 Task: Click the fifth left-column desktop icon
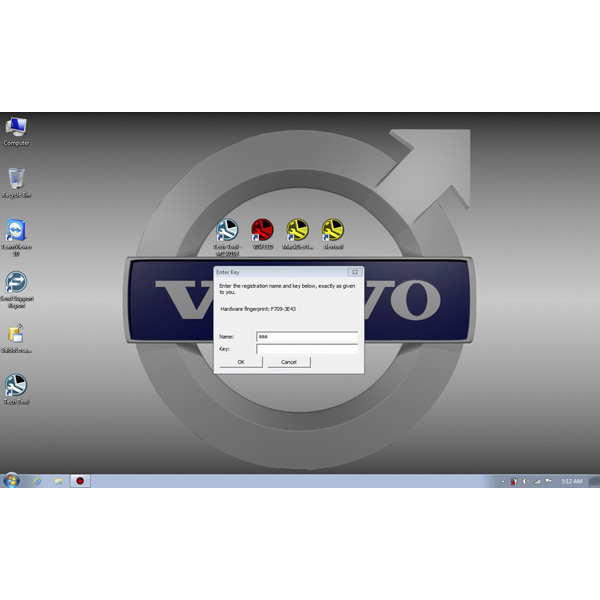click(16, 335)
